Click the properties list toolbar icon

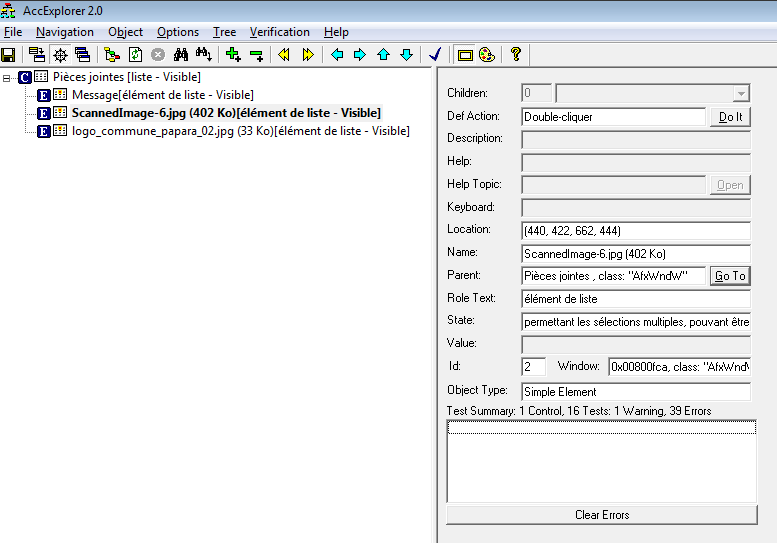37,54
